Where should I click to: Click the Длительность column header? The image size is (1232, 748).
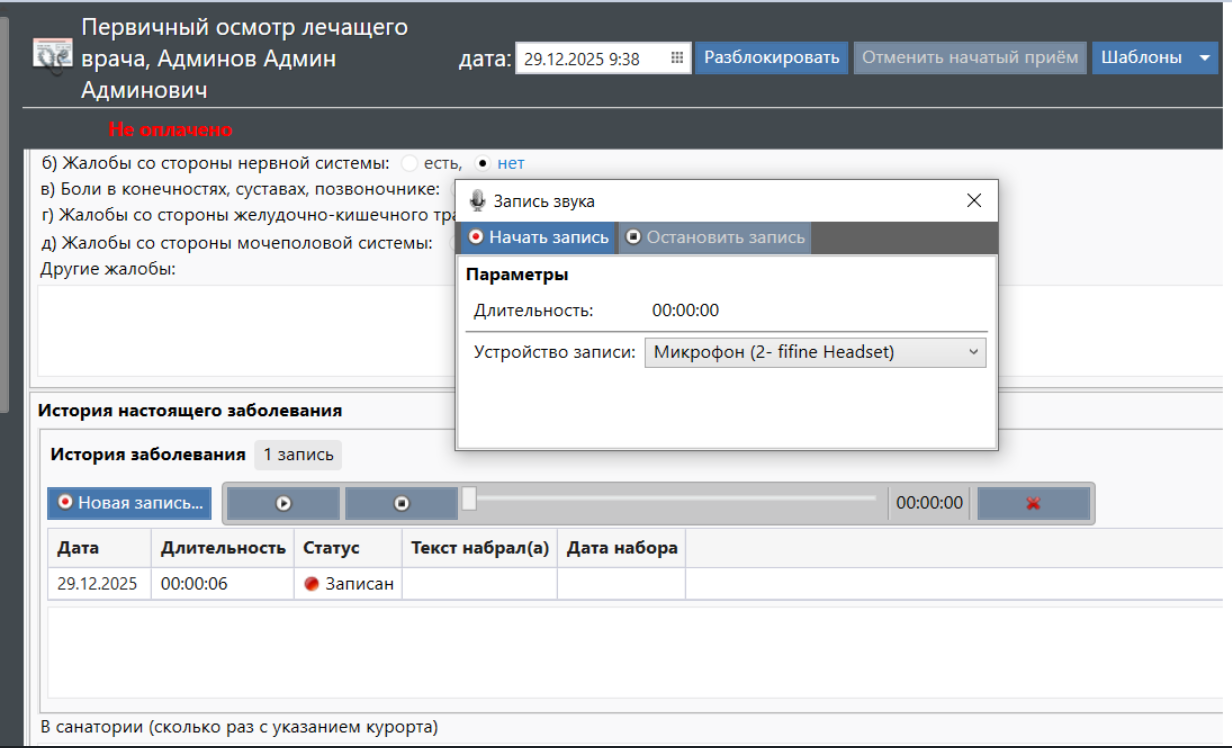[223, 548]
